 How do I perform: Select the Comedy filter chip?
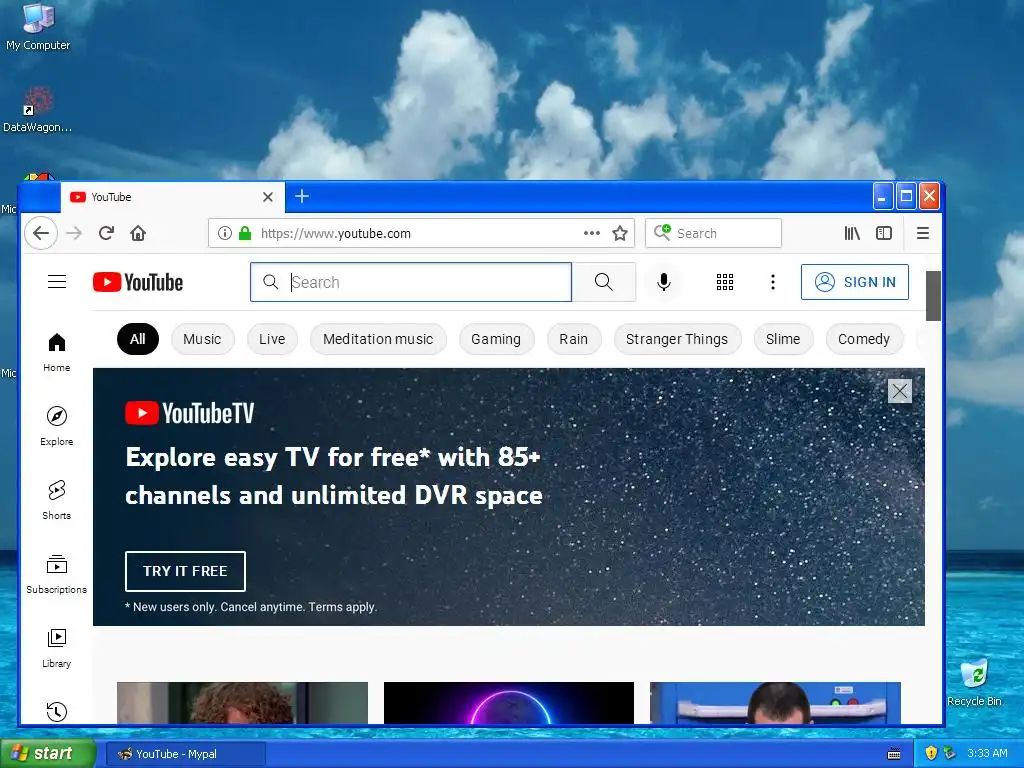coord(864,339)
